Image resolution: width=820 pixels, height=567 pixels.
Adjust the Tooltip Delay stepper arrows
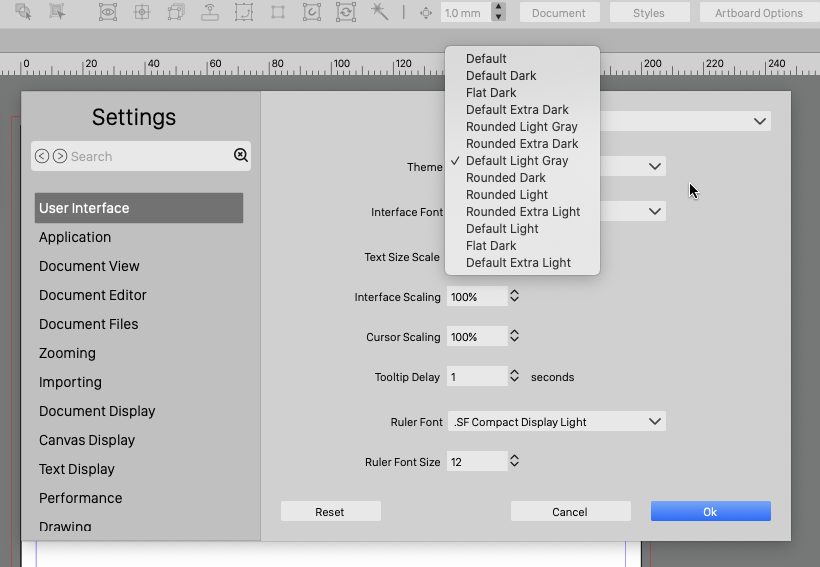tap(514, 377)
